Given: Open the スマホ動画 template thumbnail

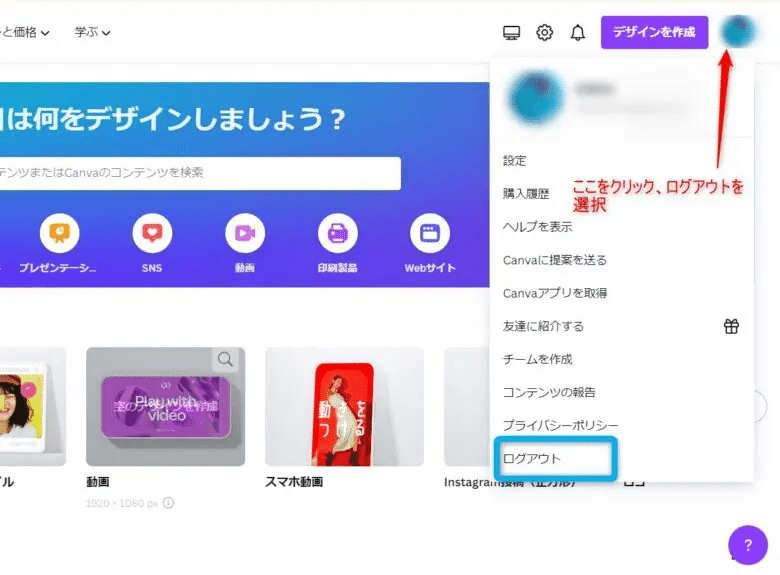Looking at the screenshot, I should tap(344, 406).
